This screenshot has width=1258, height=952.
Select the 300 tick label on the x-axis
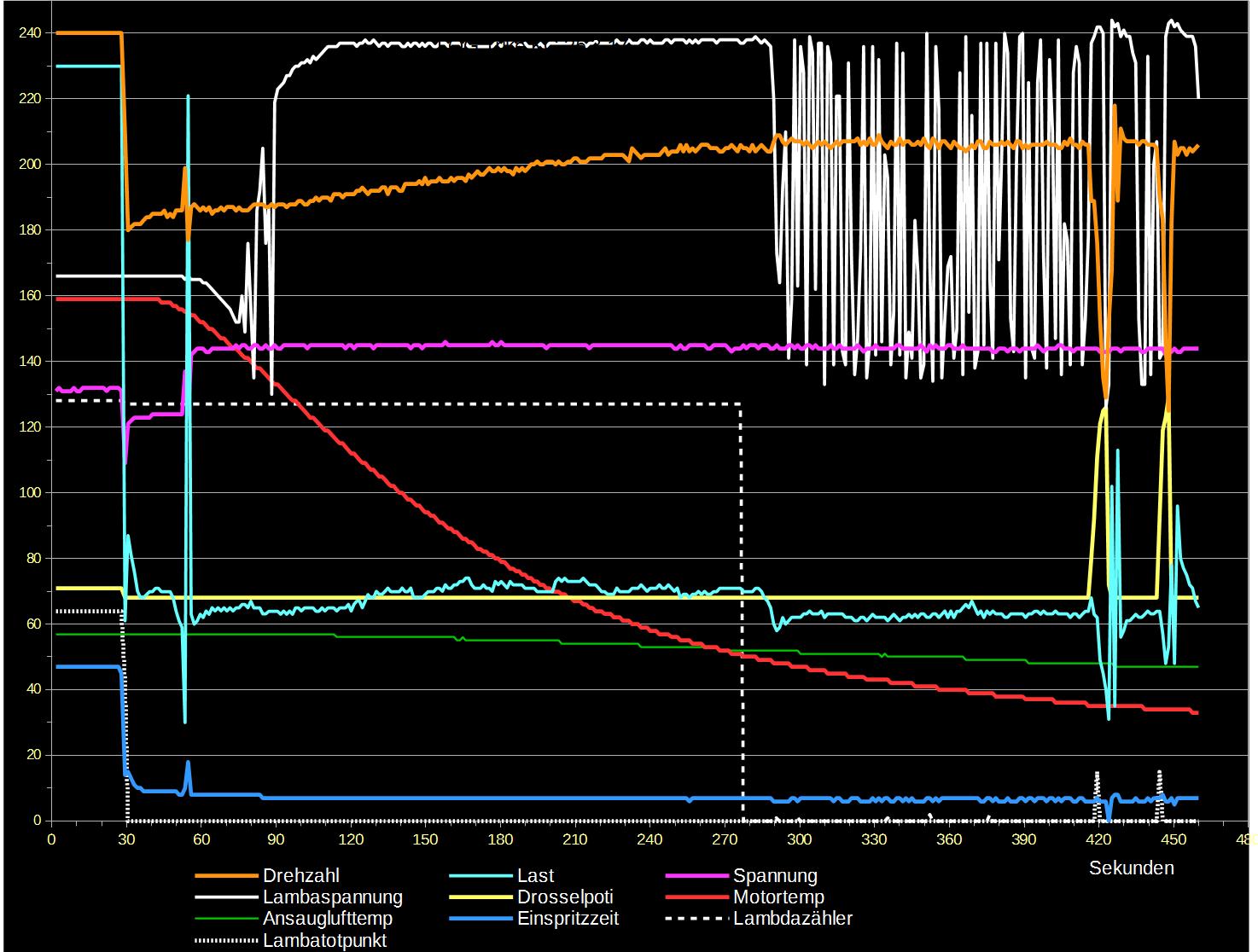pos(799,839)
